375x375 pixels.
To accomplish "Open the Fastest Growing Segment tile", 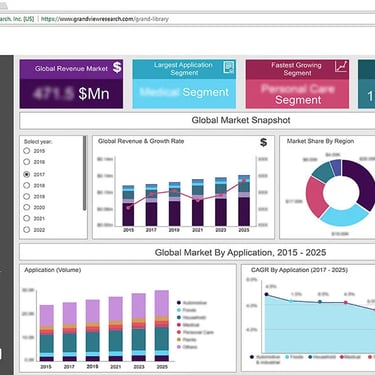I will click(297, 84).
